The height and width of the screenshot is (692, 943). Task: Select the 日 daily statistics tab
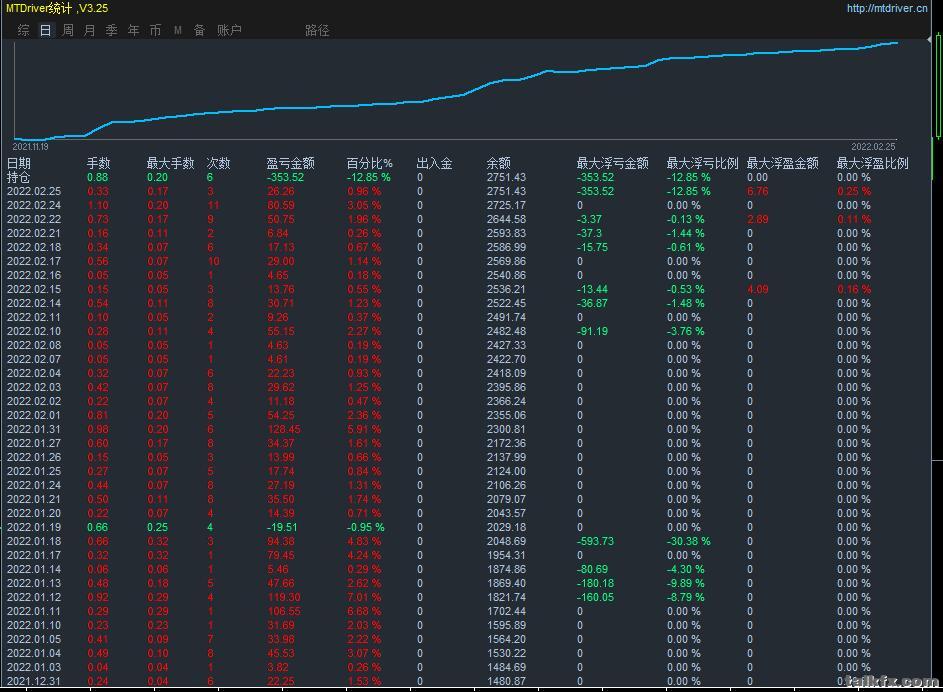(x=46, y=30)
